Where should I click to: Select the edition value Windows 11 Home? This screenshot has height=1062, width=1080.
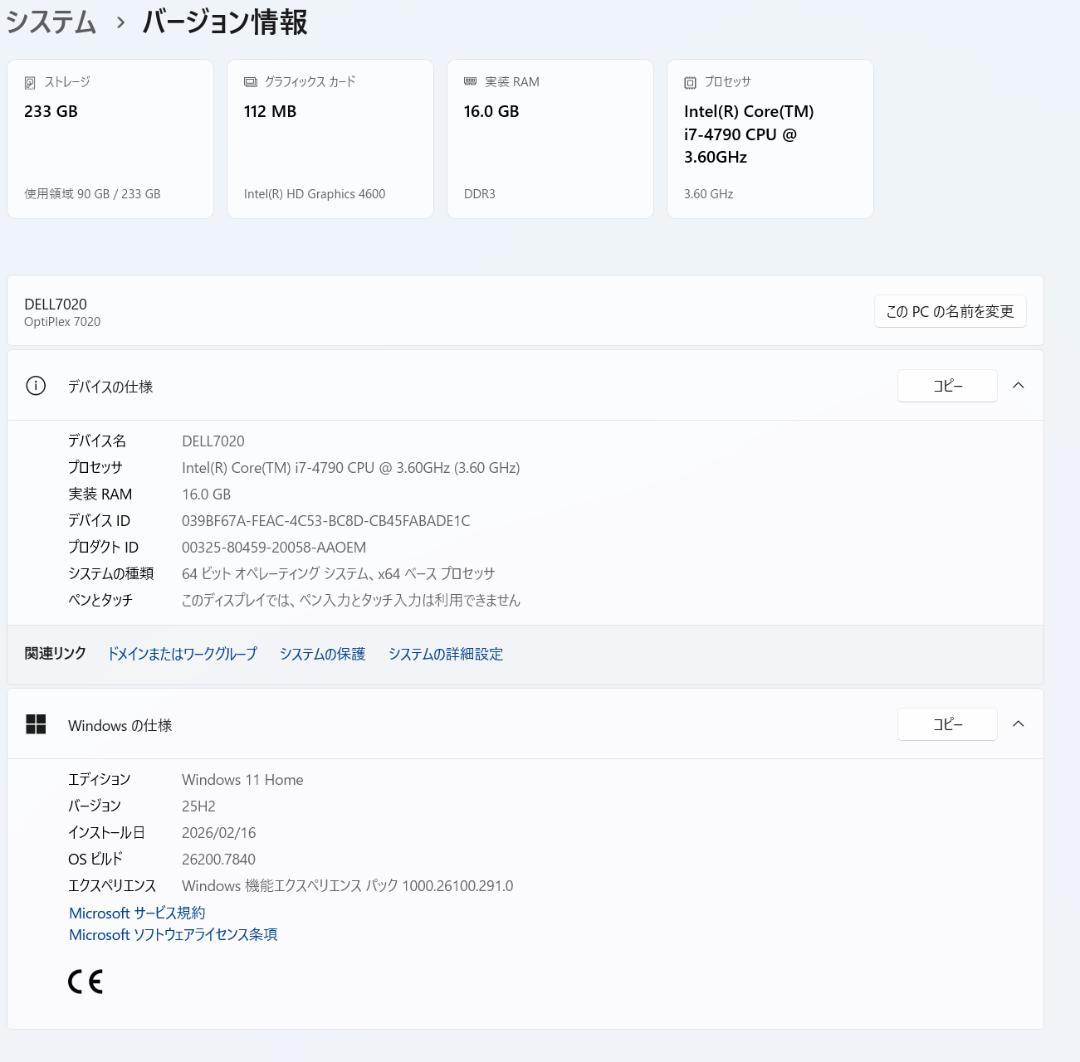pyautogui.click(x=242, y=780)
